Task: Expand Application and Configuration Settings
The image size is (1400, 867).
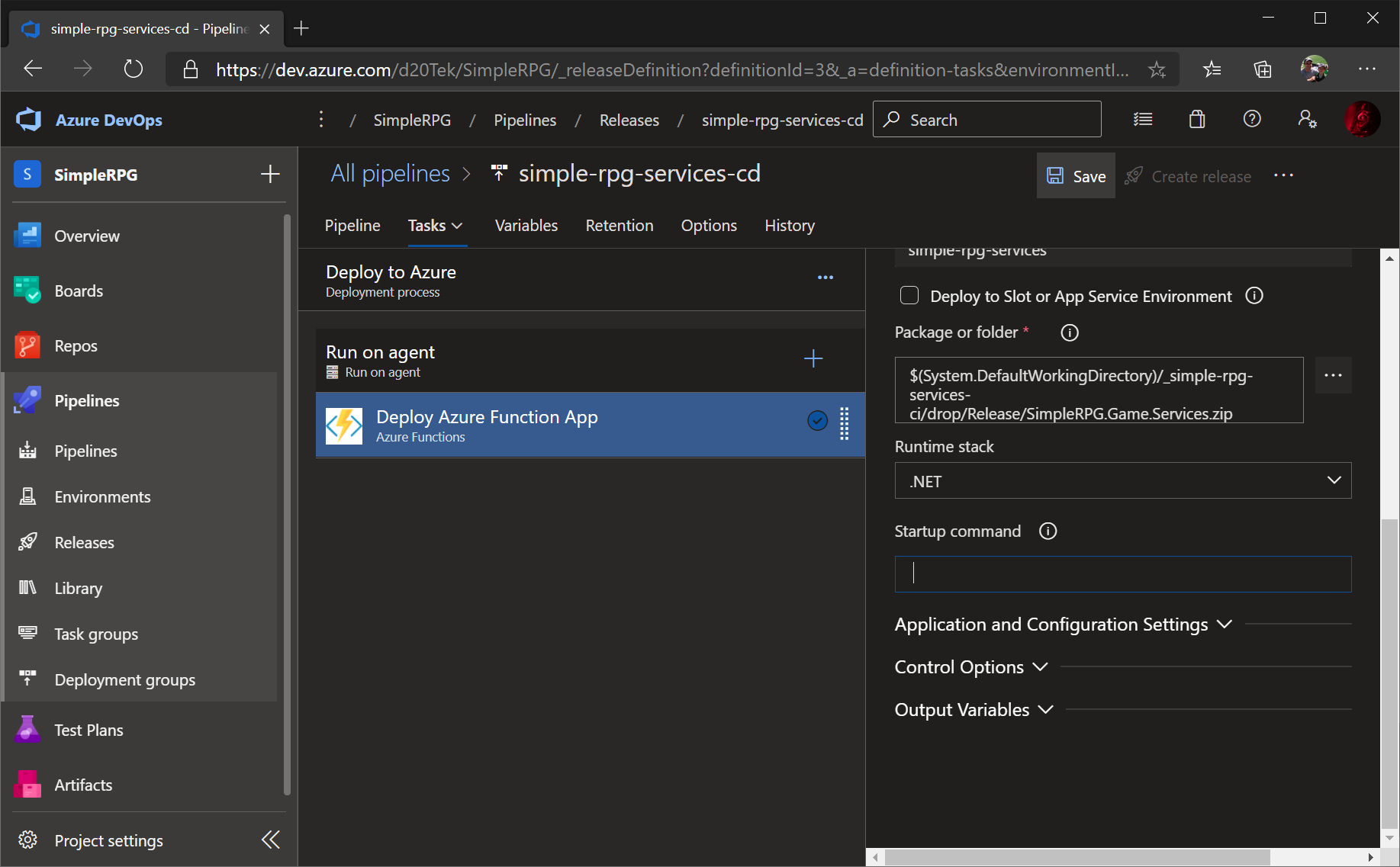Action: click(x=1064, y=625)
